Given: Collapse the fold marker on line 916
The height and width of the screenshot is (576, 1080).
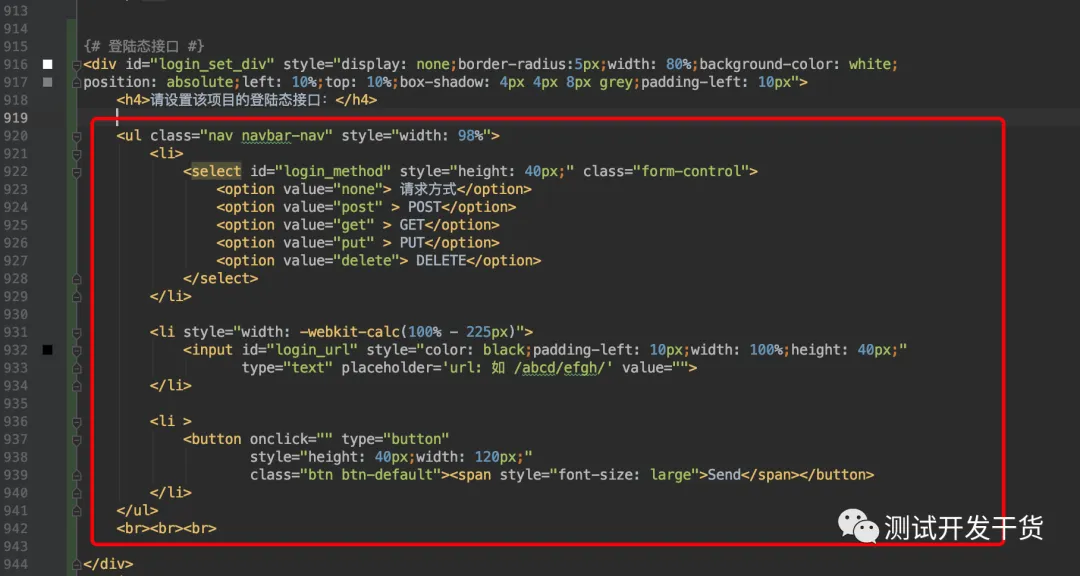Looking at the screenshot, I should click(x=76, y=65).
